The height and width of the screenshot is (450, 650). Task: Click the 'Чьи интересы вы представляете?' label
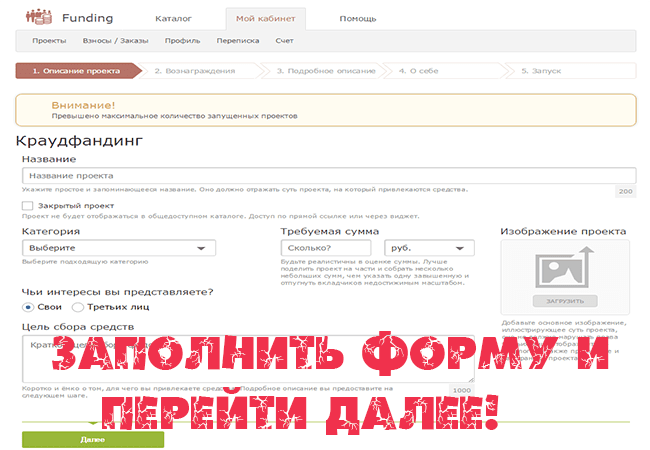(118, 292)
